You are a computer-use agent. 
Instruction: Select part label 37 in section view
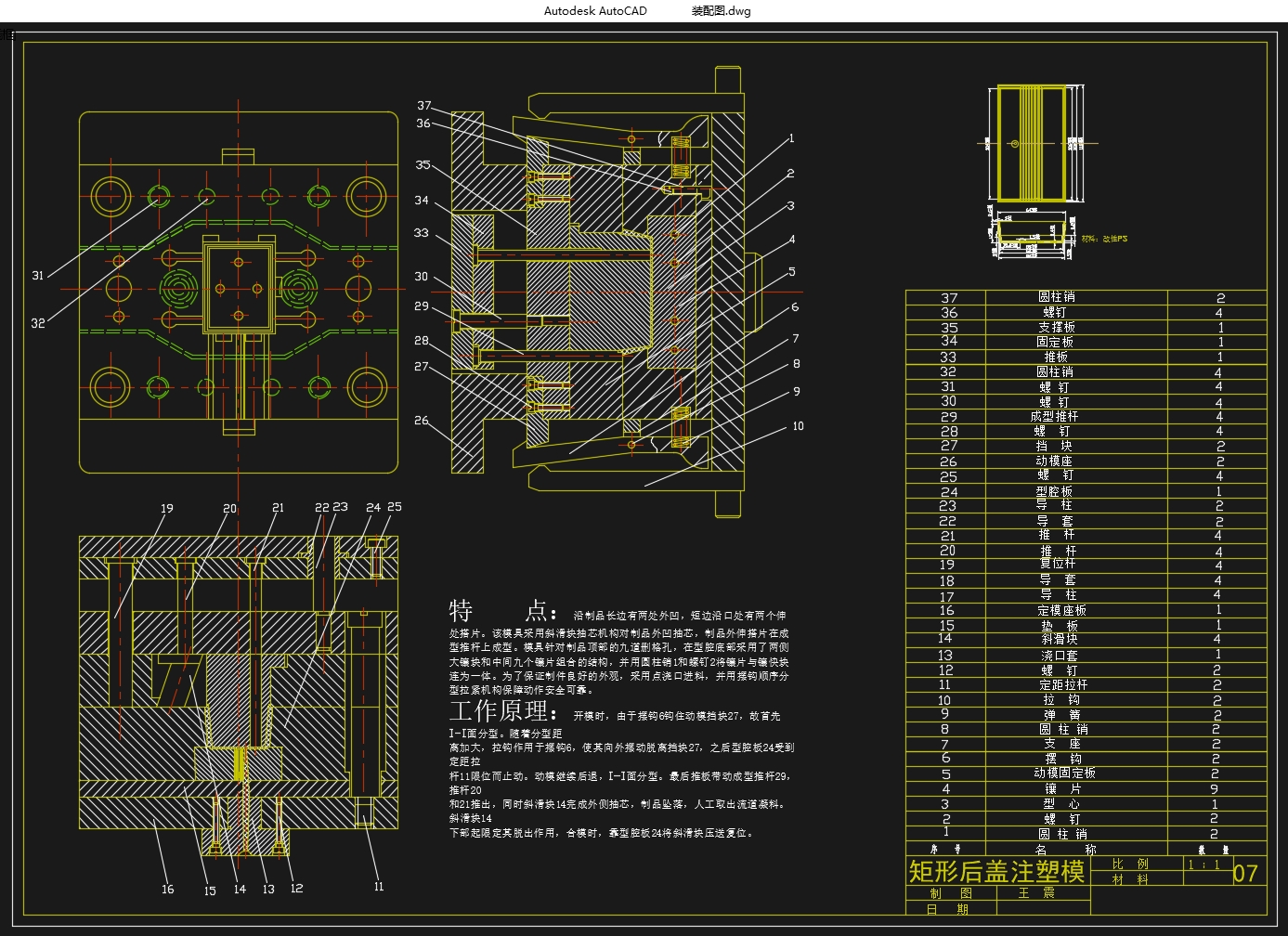click(424, 106)
